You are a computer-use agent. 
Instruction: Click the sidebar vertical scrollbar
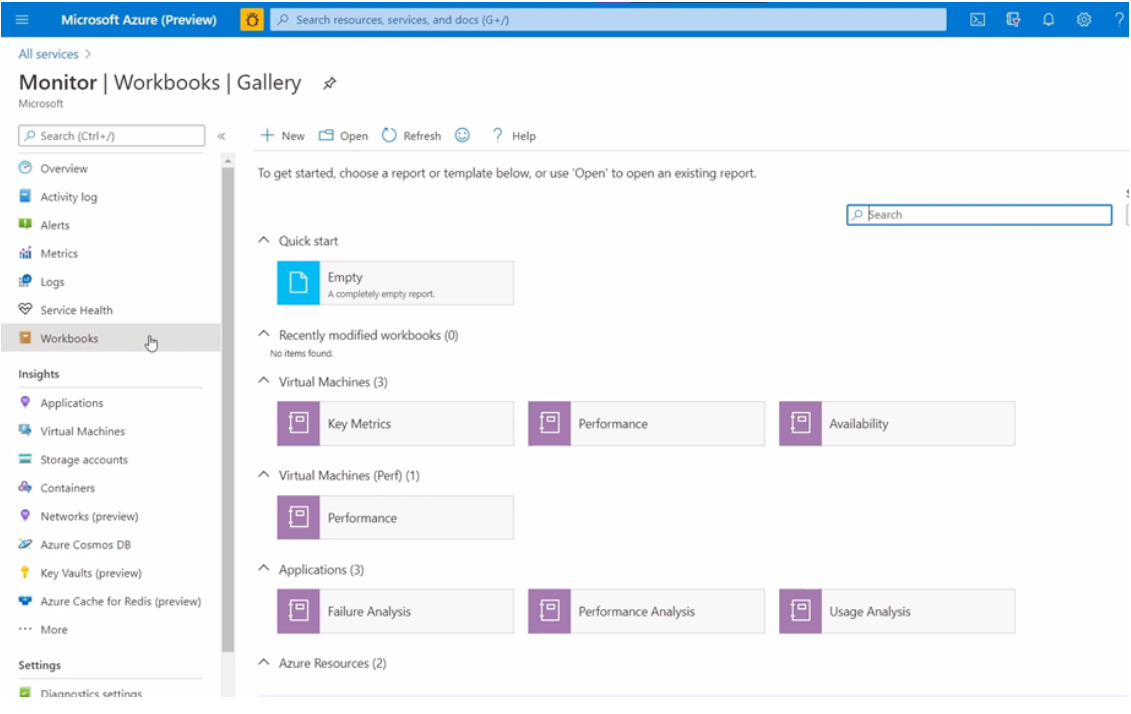point(228,411)
